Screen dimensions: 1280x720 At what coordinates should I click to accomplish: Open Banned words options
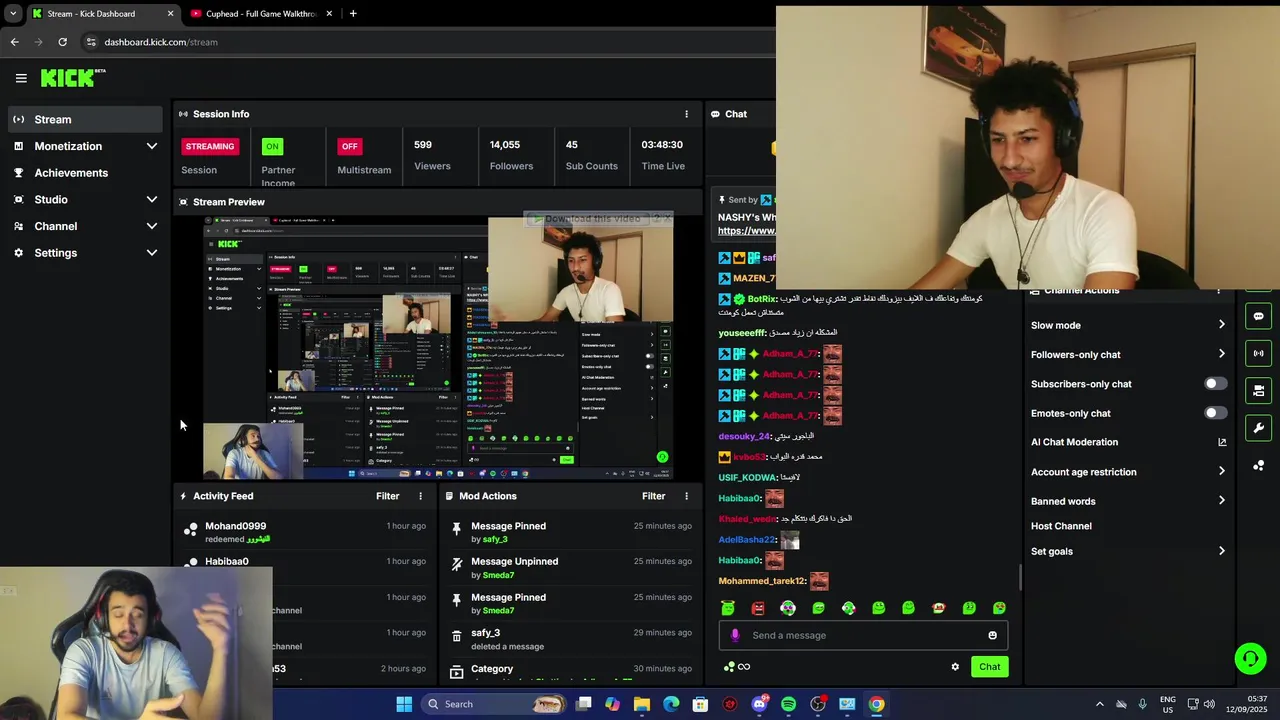[x=1221, y=501]
